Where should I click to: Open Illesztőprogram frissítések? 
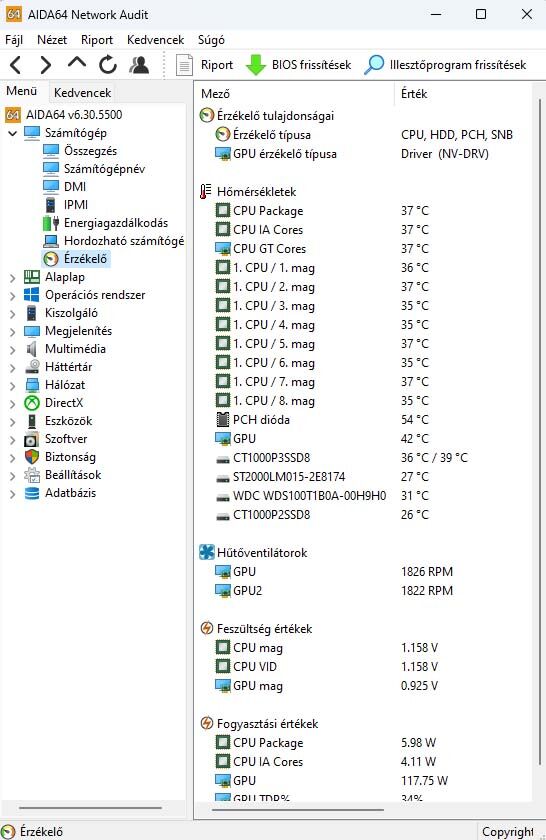tap(445, 65)
